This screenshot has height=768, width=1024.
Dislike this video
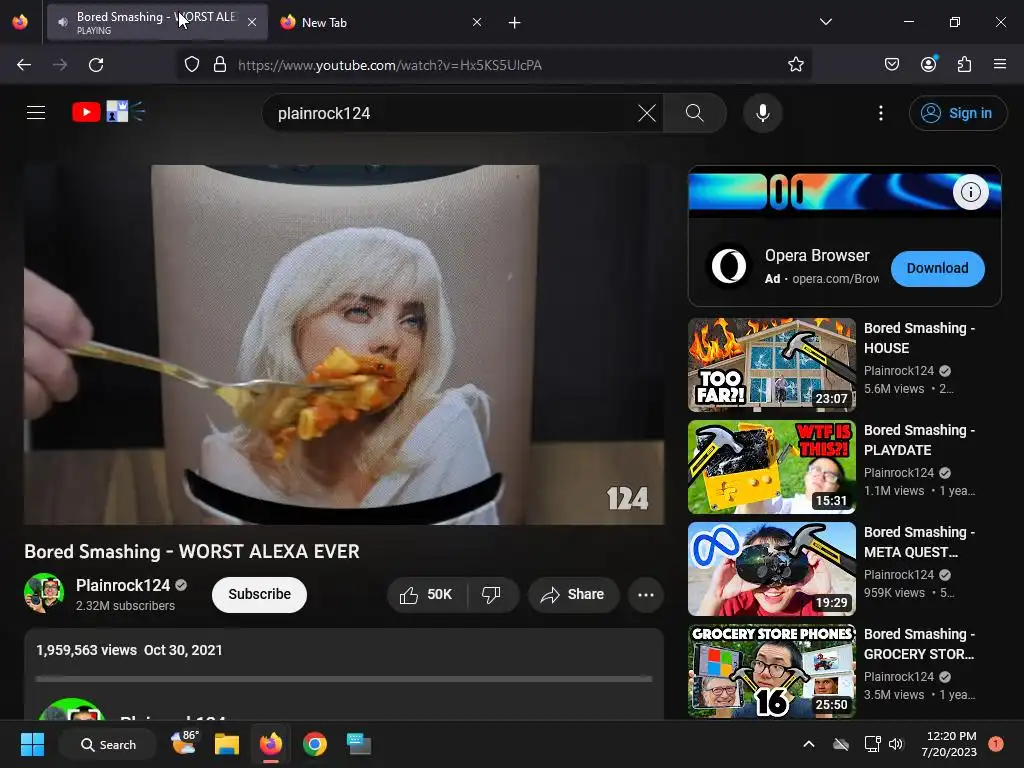(492, 595)
